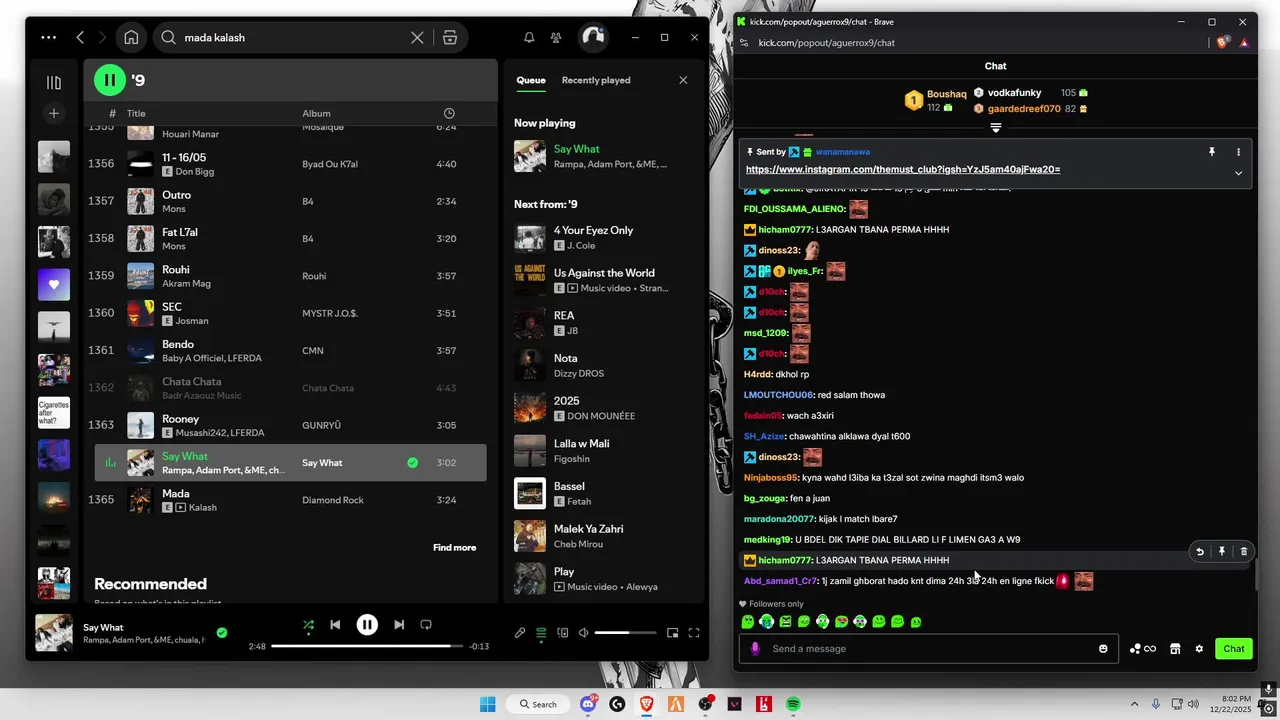This screenshot has width=1280, height=720.
Task: Open Cigarettes after what playlist thumbnail
Action: click(x=54, y=412)
